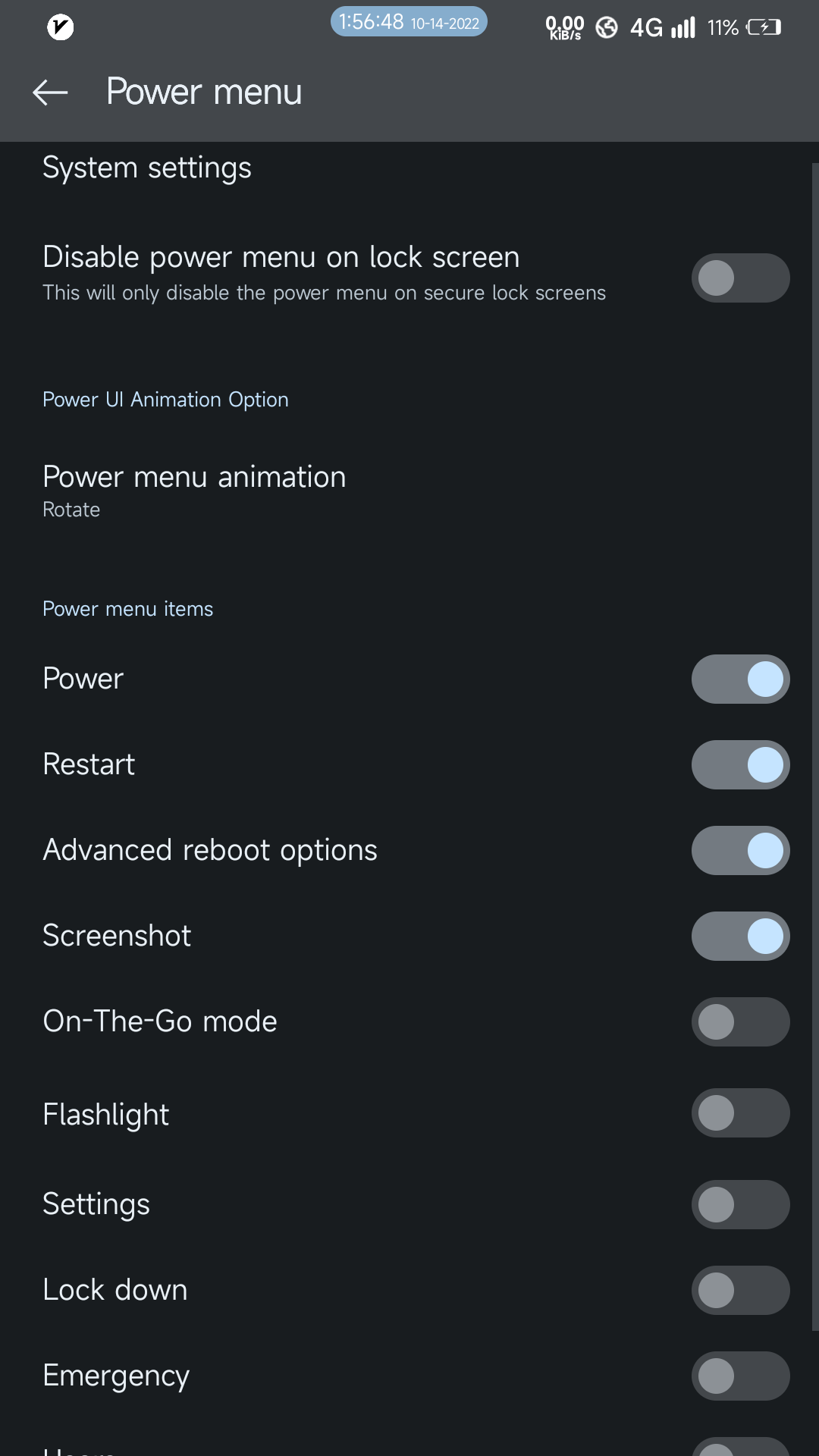Tap the clock and date pill

pyautogui.click(x=409, y=22)
